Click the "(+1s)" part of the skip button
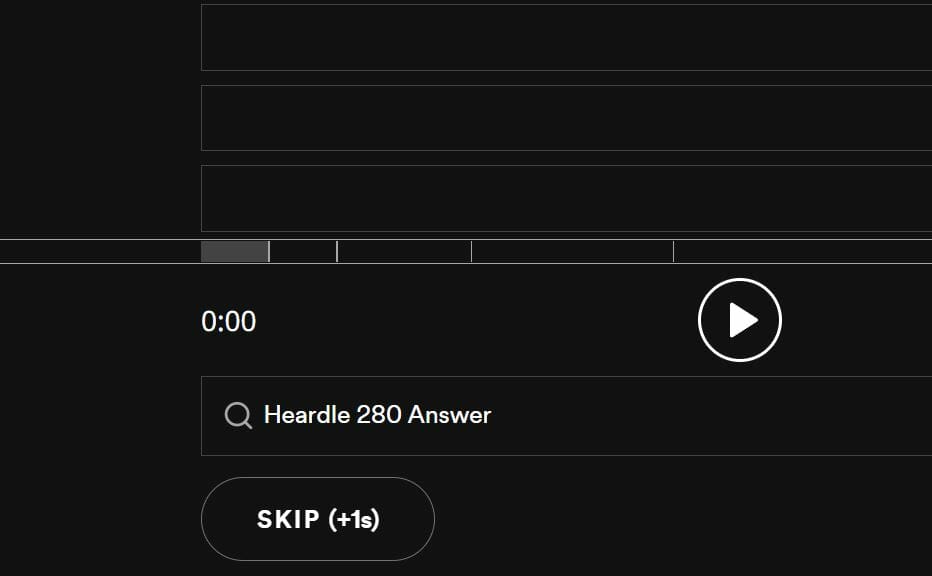 click(354, 520)
